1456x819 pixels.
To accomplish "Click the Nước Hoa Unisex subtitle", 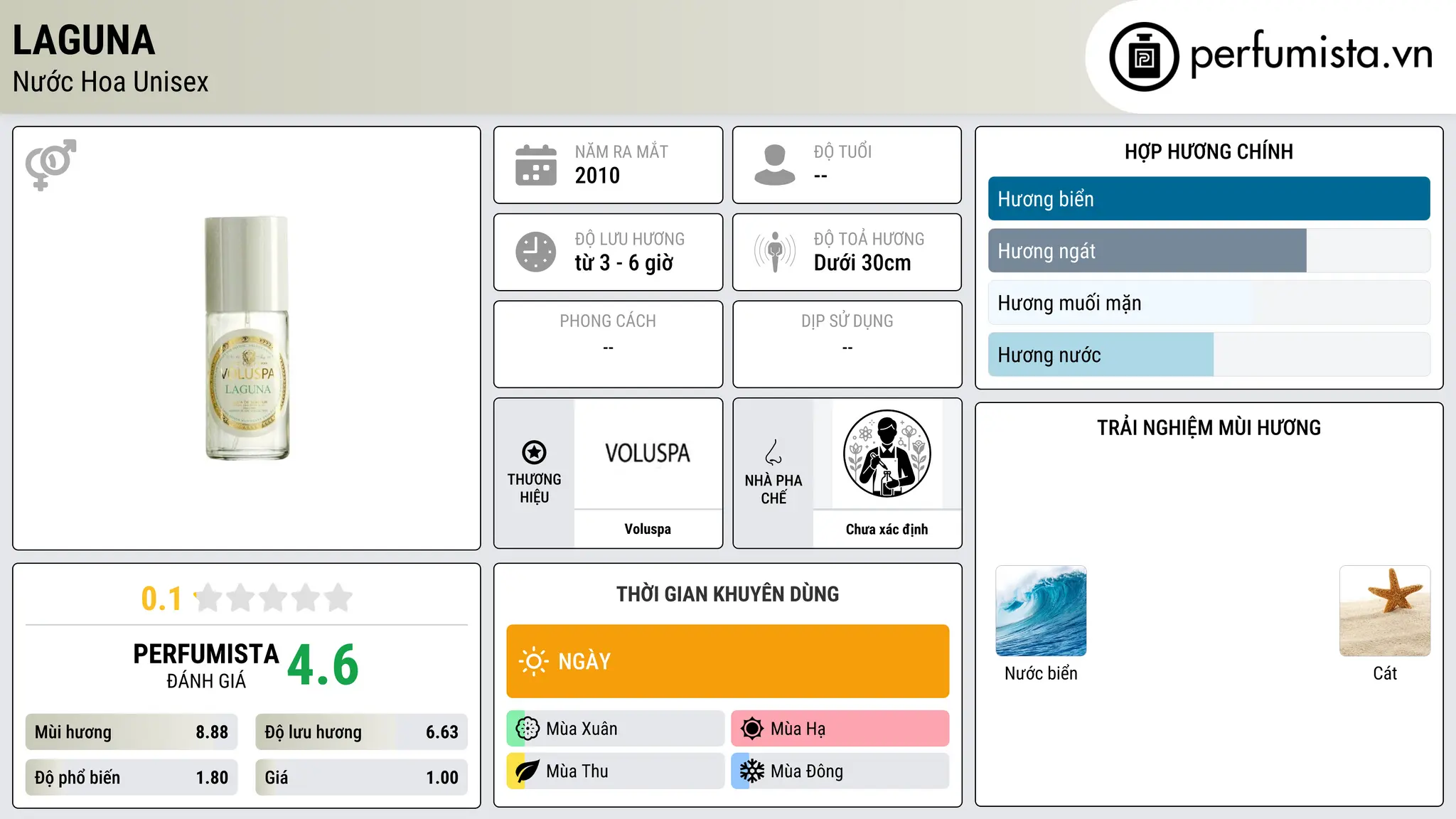I will (x=111, y=82).
